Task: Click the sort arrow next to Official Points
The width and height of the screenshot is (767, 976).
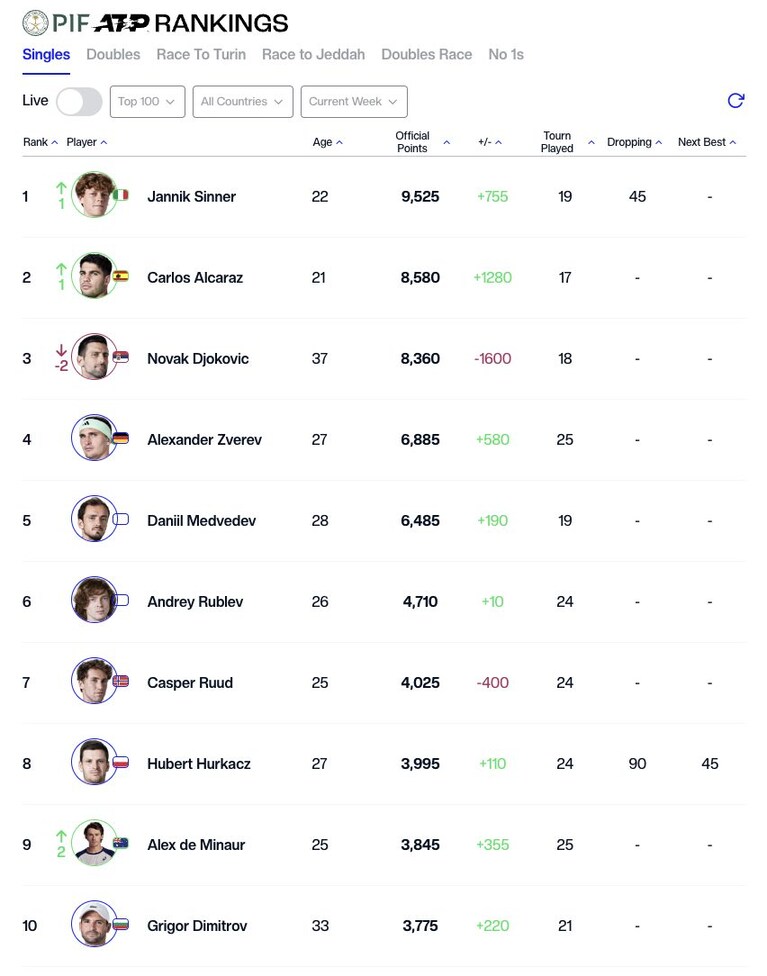Action: point(446,143)
